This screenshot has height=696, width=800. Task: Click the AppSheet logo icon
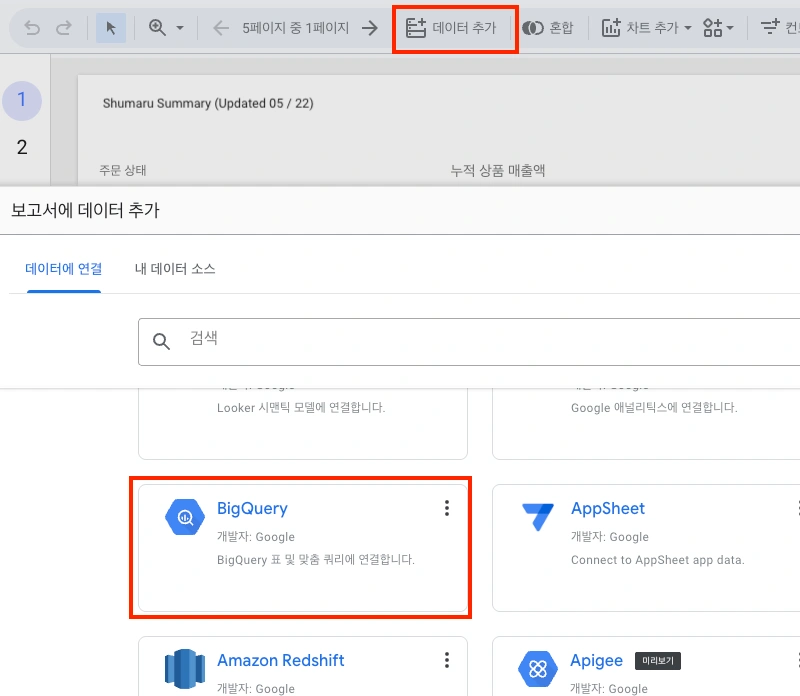pos(539,517)
